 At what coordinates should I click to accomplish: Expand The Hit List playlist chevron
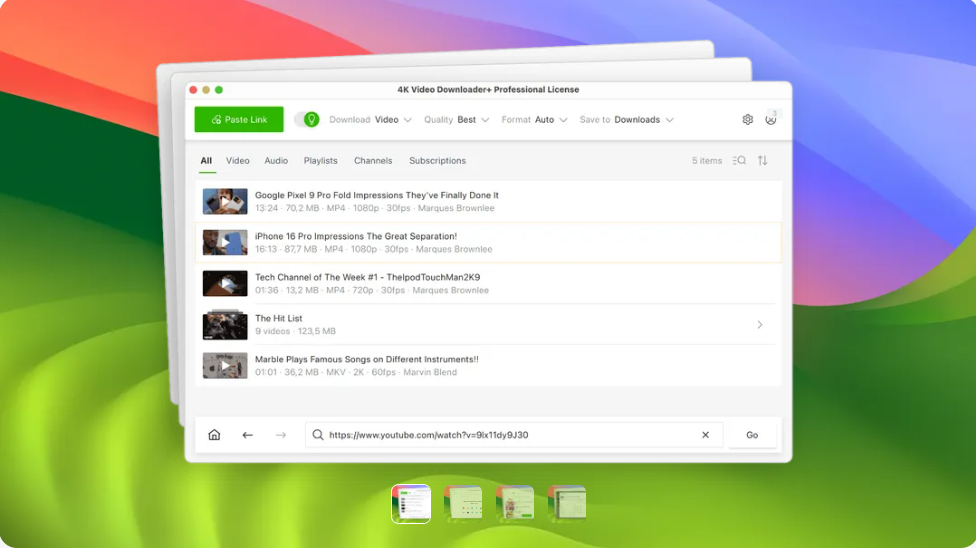[760, 324]
